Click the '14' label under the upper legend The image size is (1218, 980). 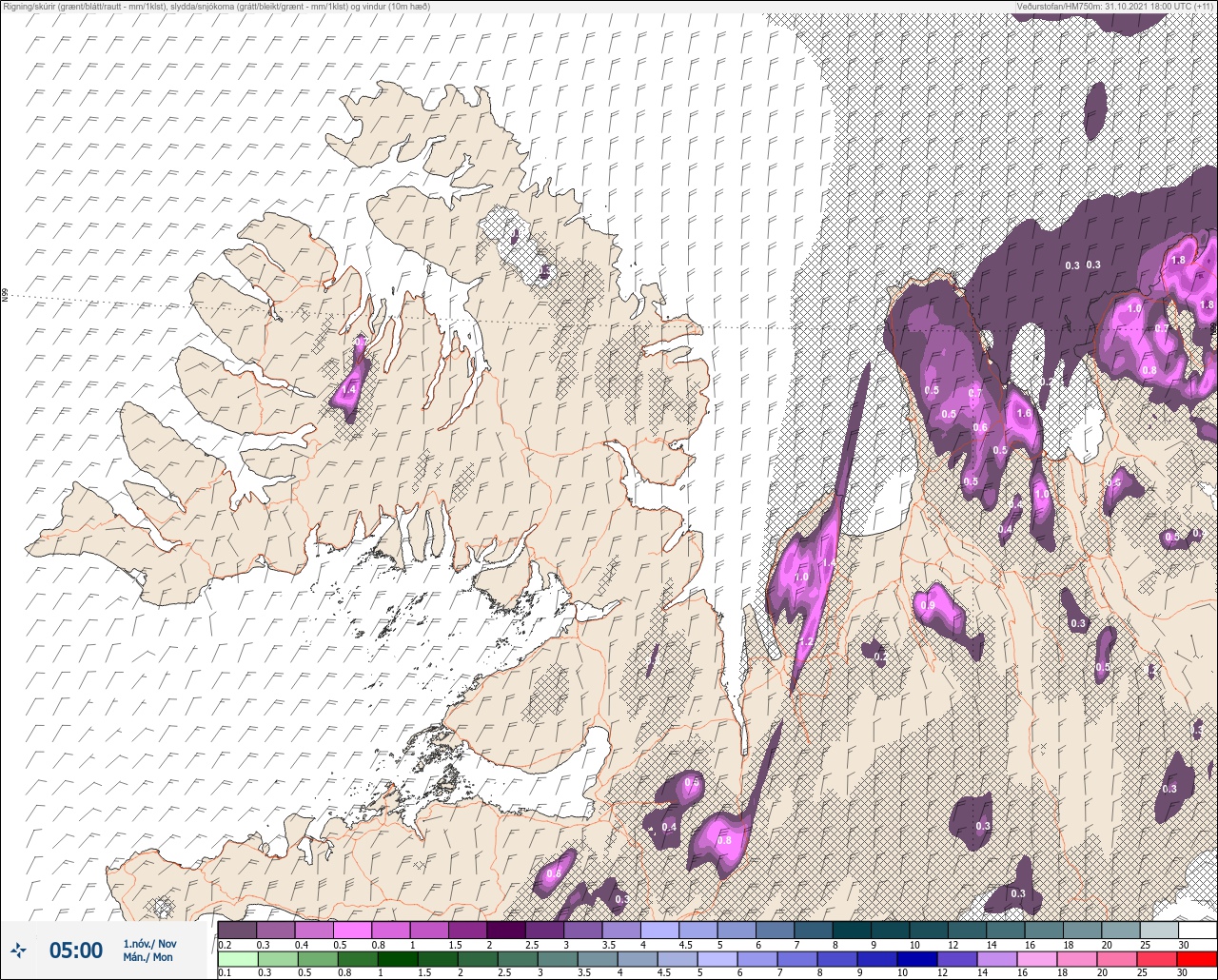coord(992,944)
